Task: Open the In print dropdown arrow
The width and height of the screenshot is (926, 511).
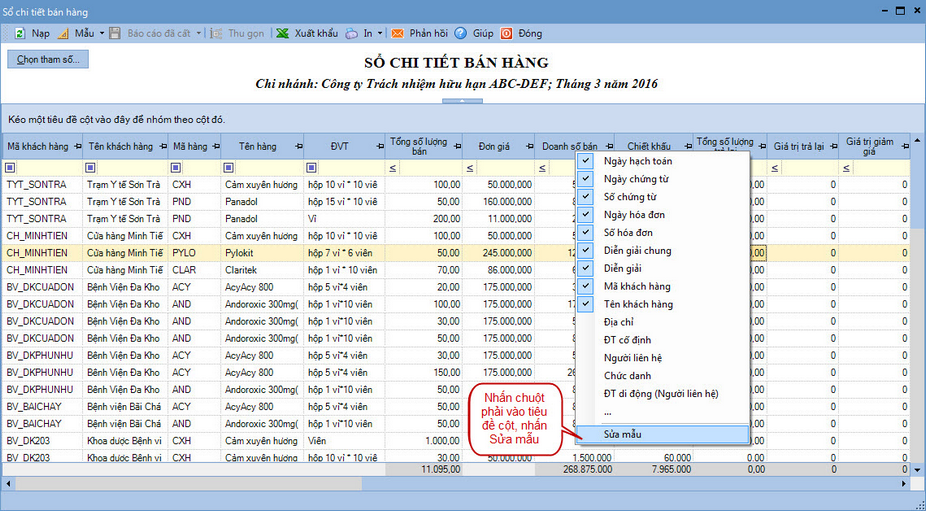Action: point(380,34)
